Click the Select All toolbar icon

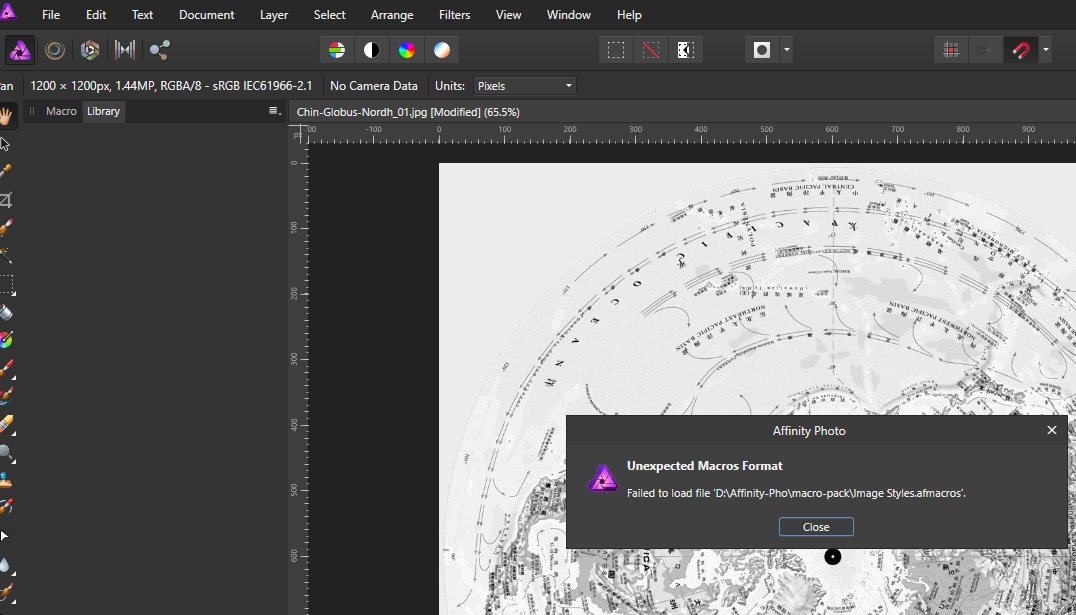pyautogui.click(x=616, y=50)
